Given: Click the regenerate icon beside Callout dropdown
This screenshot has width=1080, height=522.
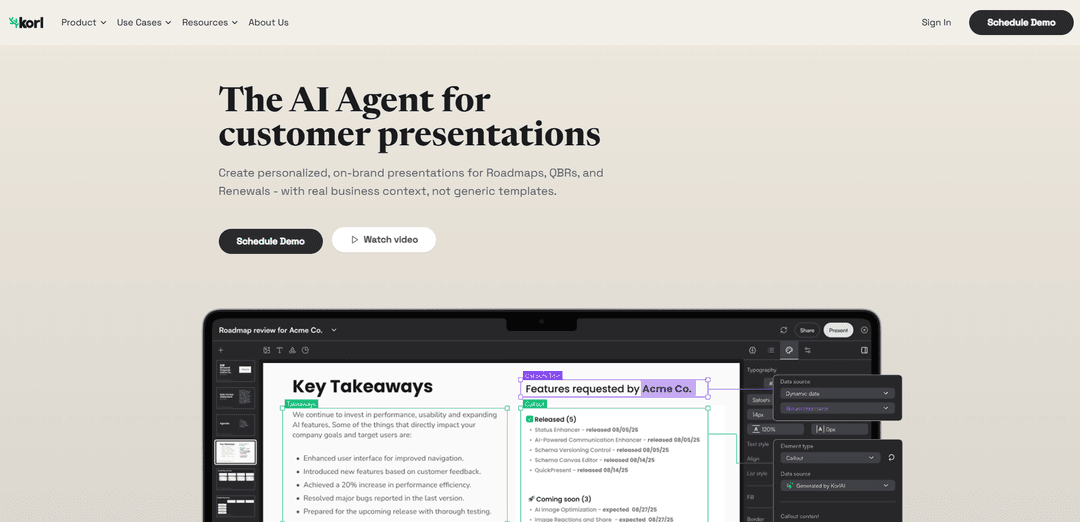Looking at the screenshot, I should (x=890, y=457).
